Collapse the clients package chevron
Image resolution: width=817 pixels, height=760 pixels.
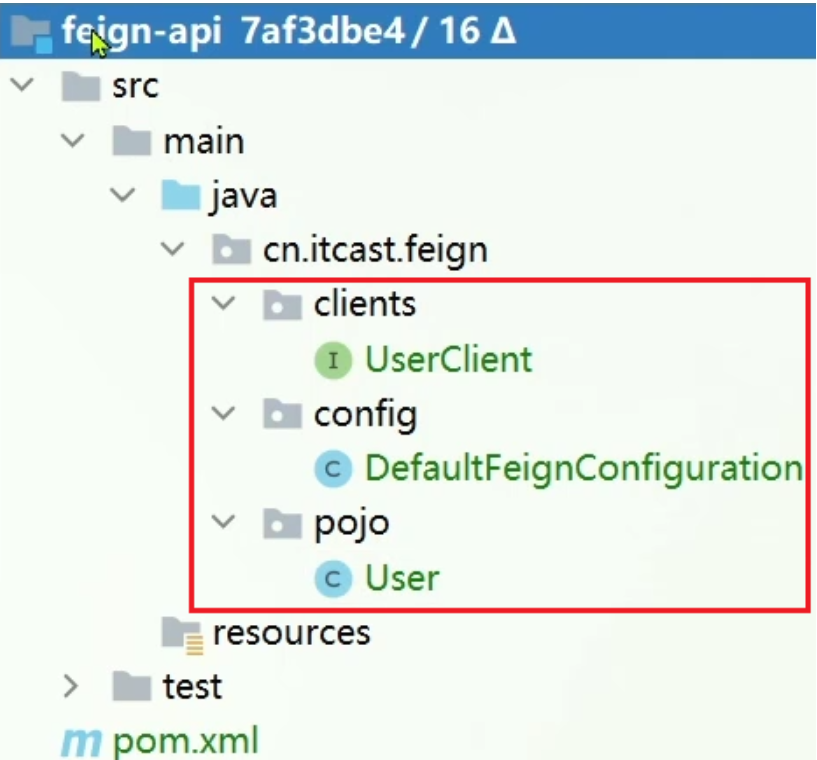(x=228, y=304)
